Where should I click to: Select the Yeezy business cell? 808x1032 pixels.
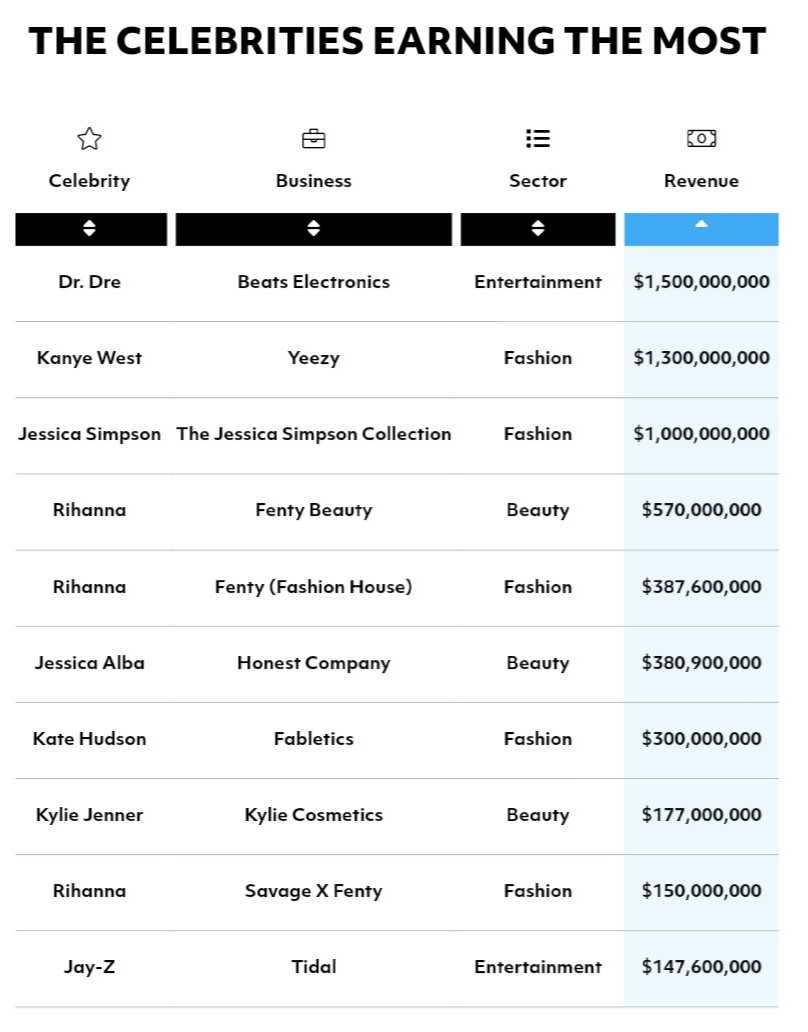click(314, 359)
